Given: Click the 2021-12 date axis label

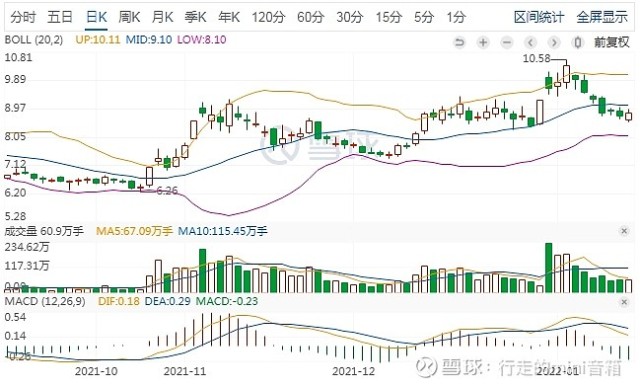Looking at the screenshot, I should coord(353,371).
